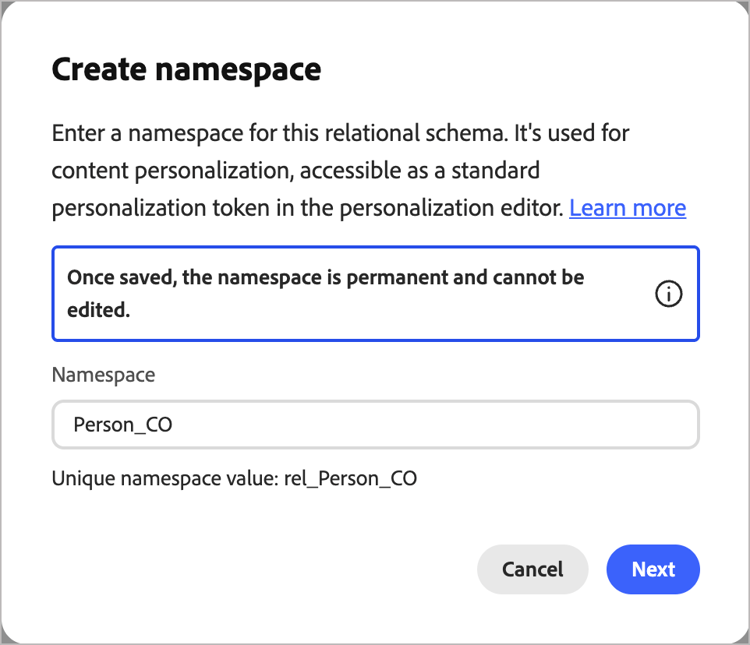Open the Learn more link
The image size is (750, 645).
pos(627,208)
